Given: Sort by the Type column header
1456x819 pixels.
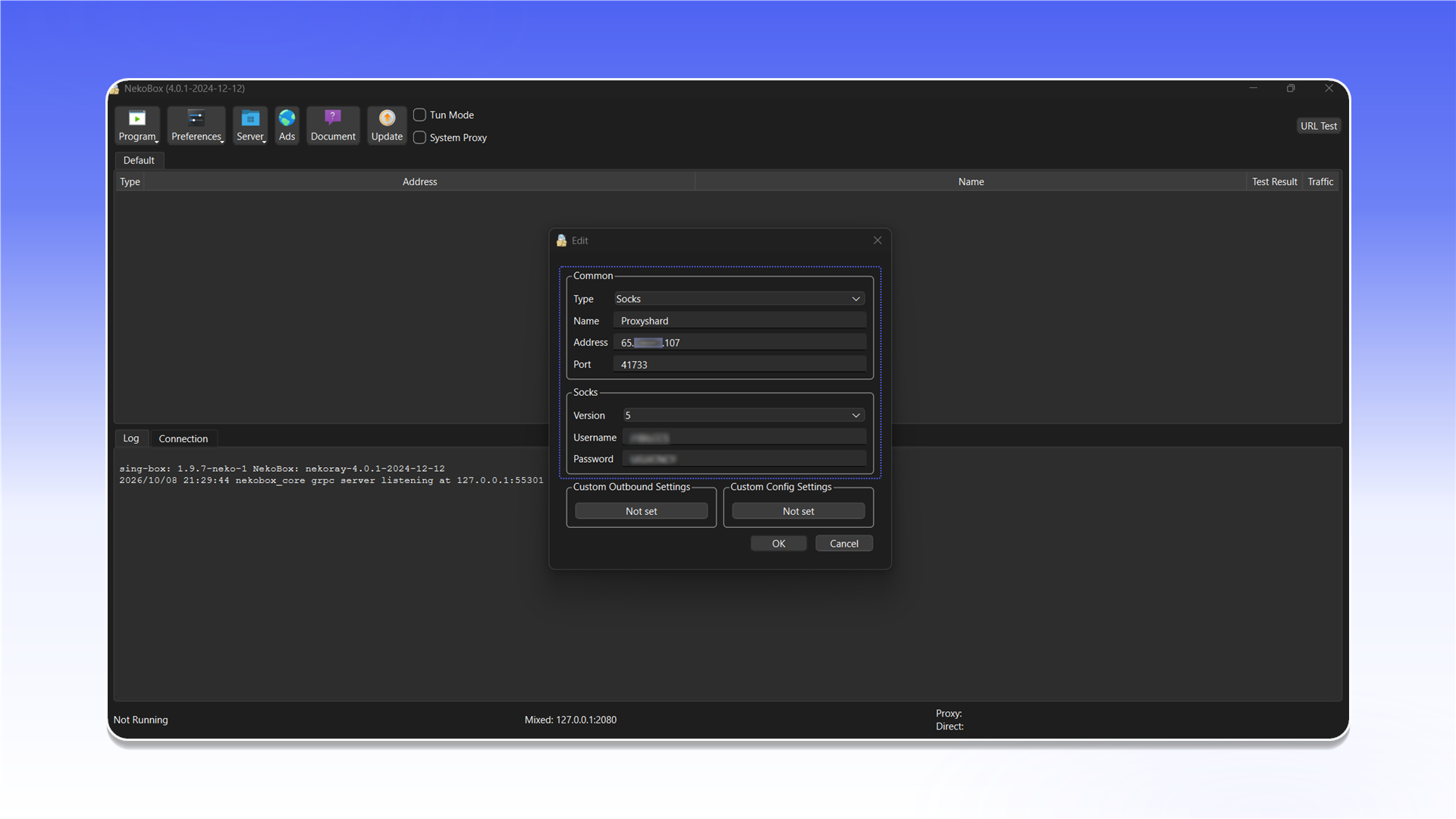Looking at the screenshot, I should (130, 182).
